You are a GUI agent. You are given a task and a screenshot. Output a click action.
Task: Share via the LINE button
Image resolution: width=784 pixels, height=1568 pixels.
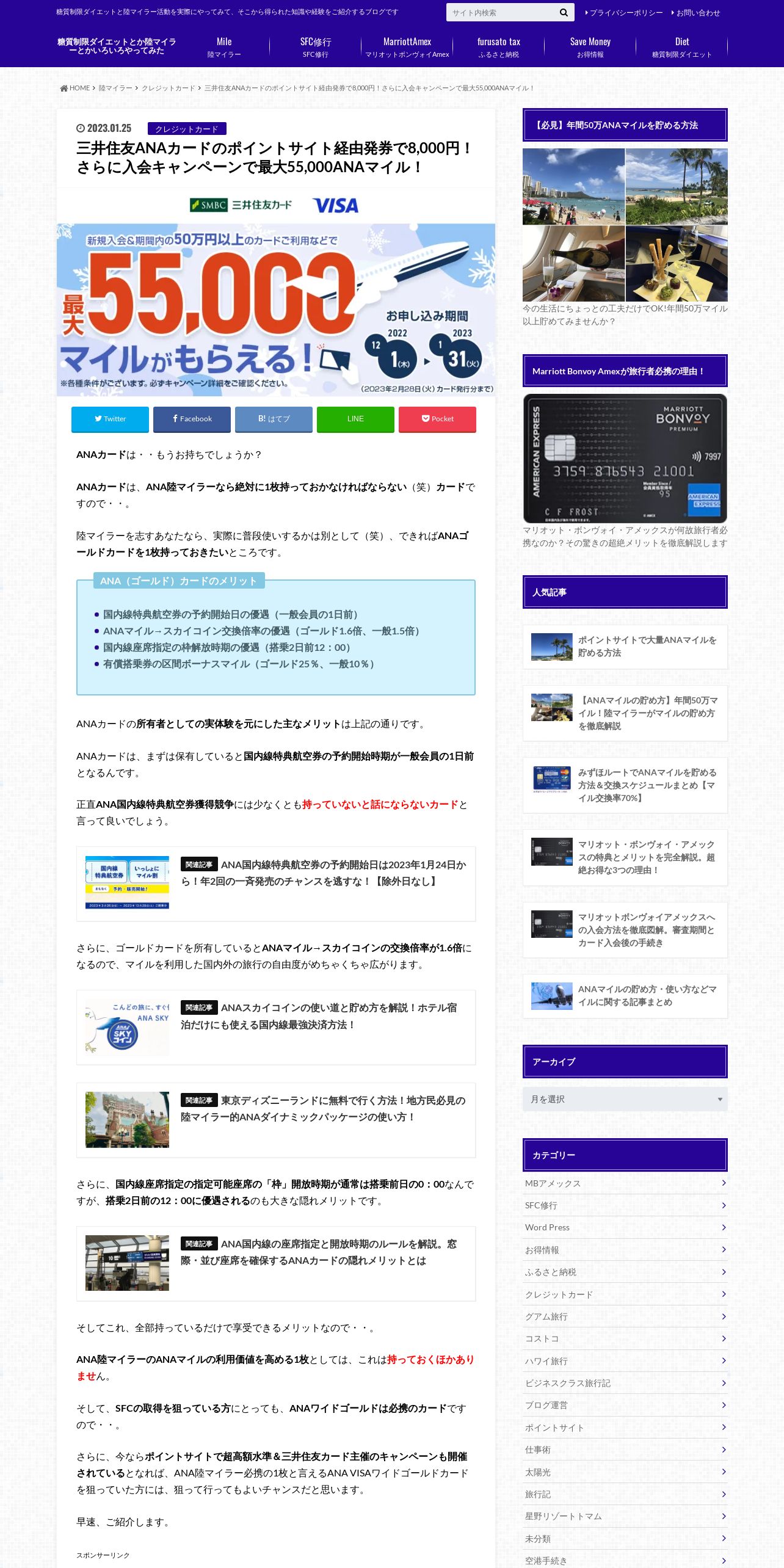pyautogui.click(x=355, y=419)
